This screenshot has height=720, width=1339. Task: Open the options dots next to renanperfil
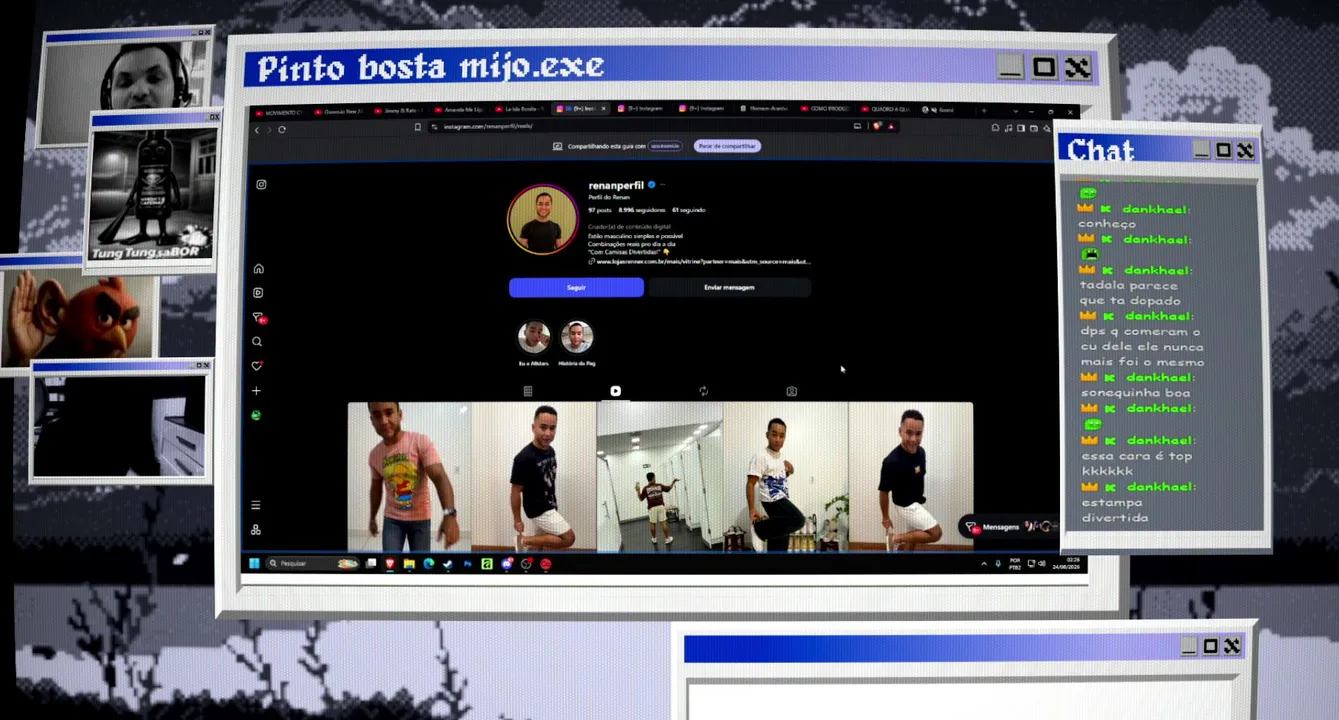pyautogui.click(x=662, y=185)
